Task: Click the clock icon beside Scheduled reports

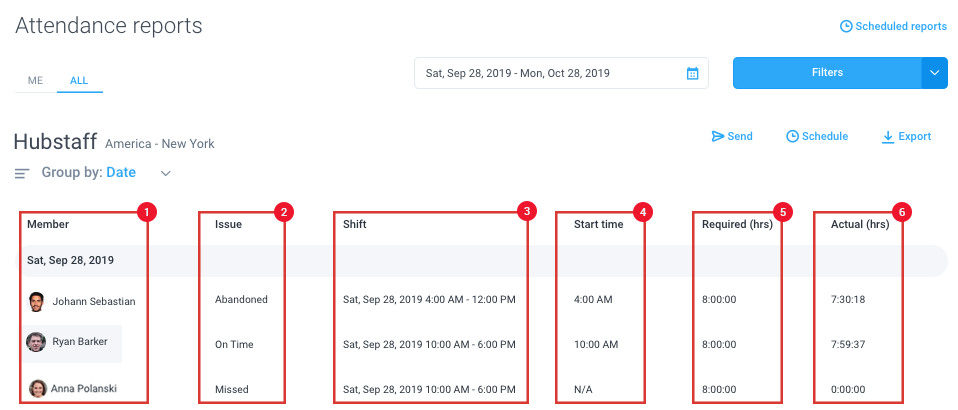Action: [x=846, y=26]
